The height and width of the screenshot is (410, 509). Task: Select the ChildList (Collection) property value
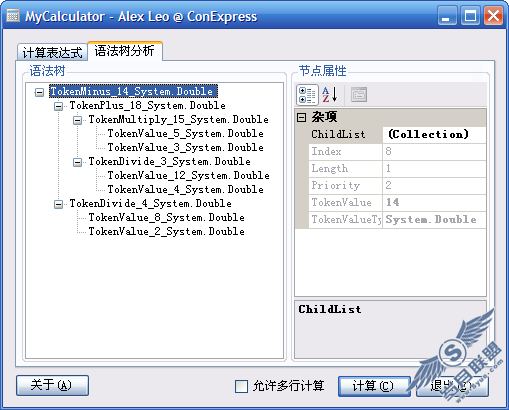(x=434, y=135)
